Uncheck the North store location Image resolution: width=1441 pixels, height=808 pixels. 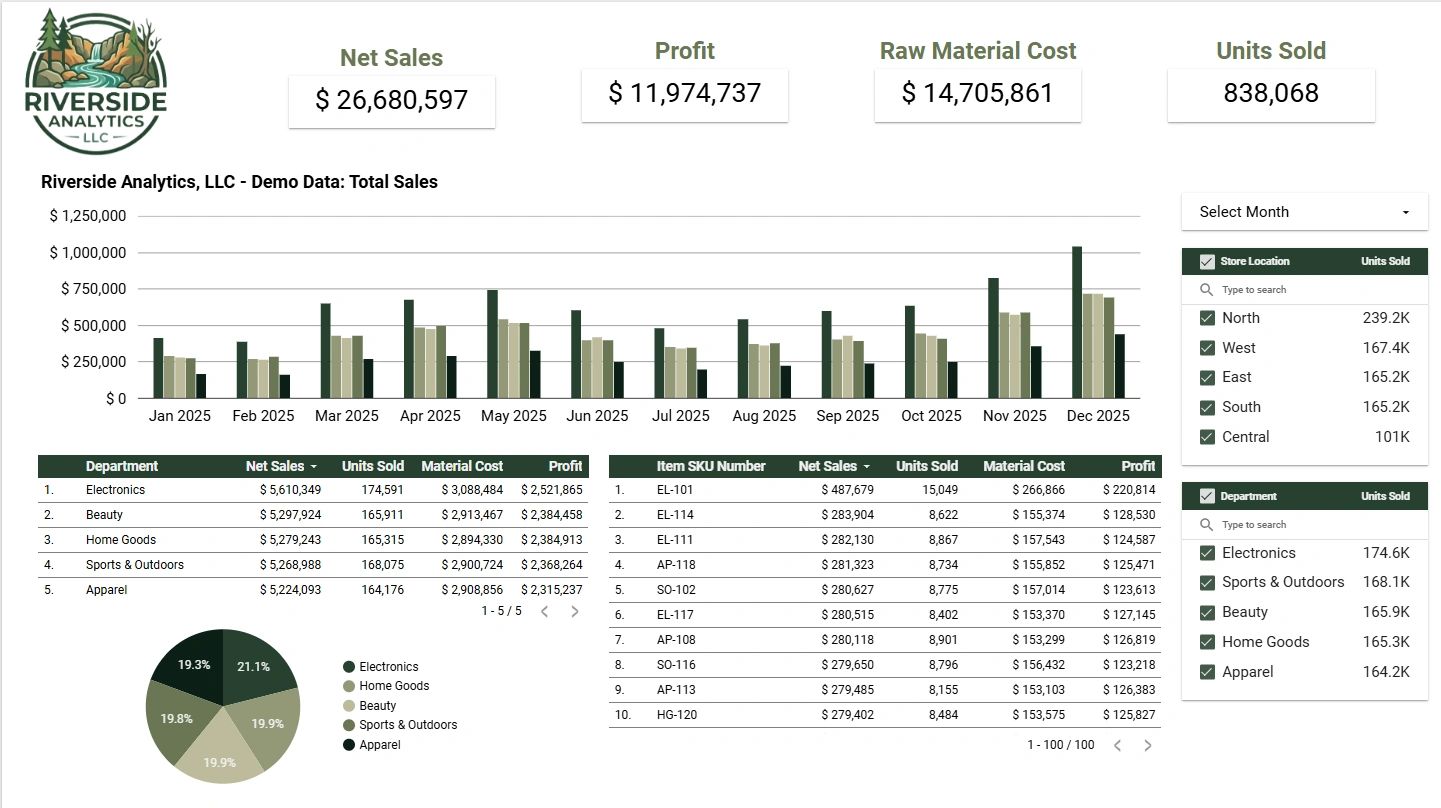(x=1207, y=318)
